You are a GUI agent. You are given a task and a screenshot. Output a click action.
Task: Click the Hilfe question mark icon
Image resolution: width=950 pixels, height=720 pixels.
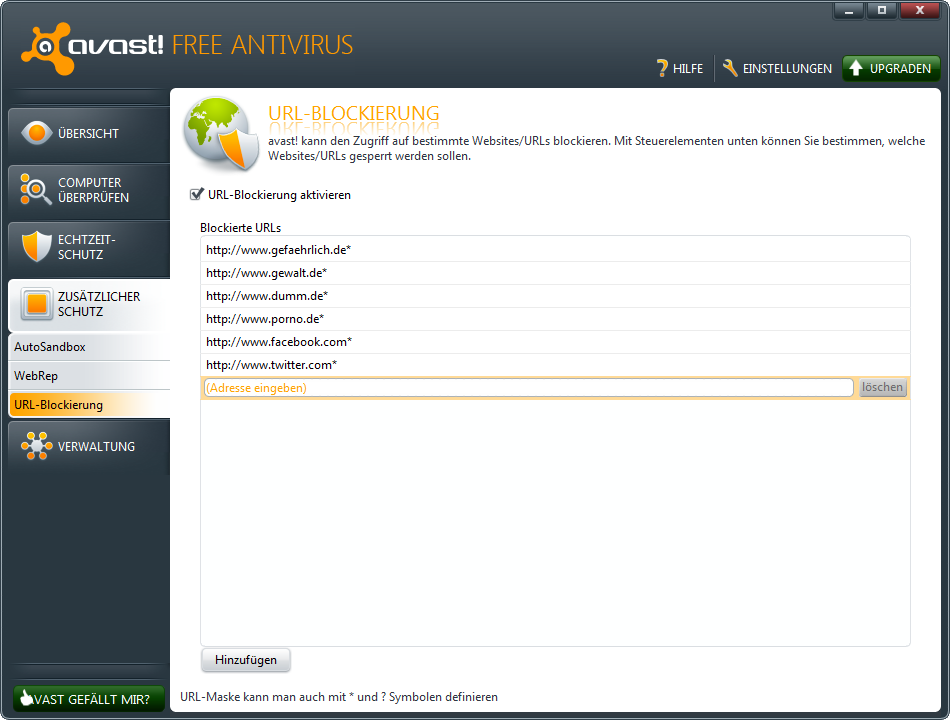(x=662, y=69)
